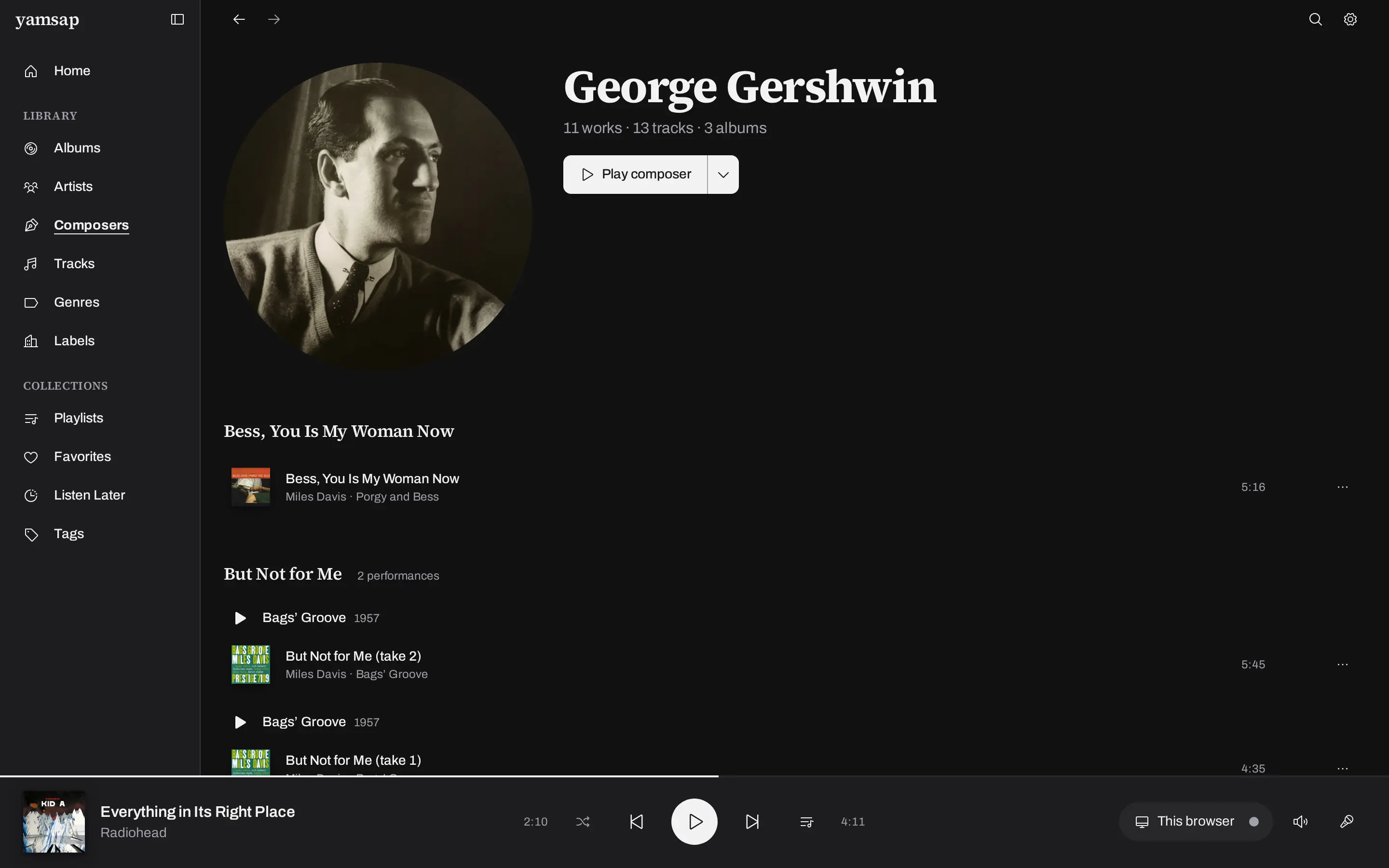This screenshot has height=868, width=1389.
Task: Go back with the left arrow
Action: coord(239,19)
